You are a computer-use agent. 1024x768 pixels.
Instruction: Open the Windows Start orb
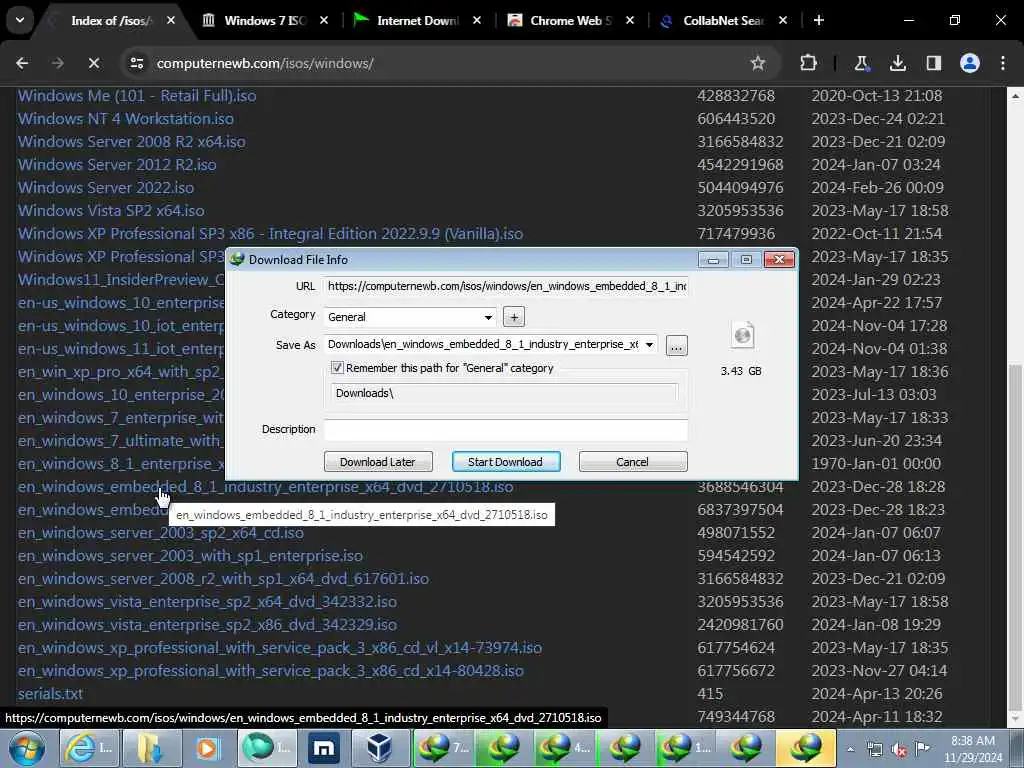(x=27, y=748)
